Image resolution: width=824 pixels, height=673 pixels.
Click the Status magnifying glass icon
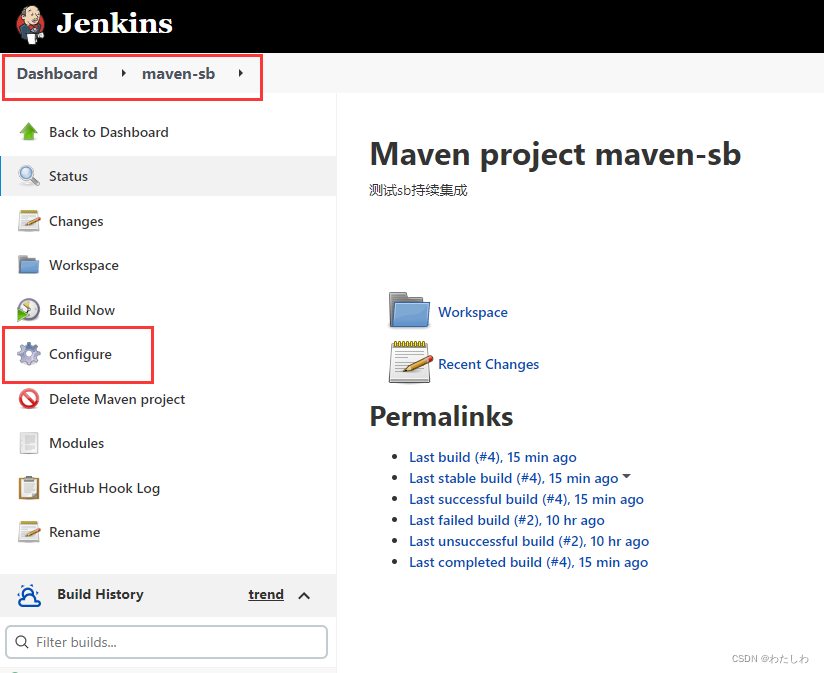(x=28, y=175)
